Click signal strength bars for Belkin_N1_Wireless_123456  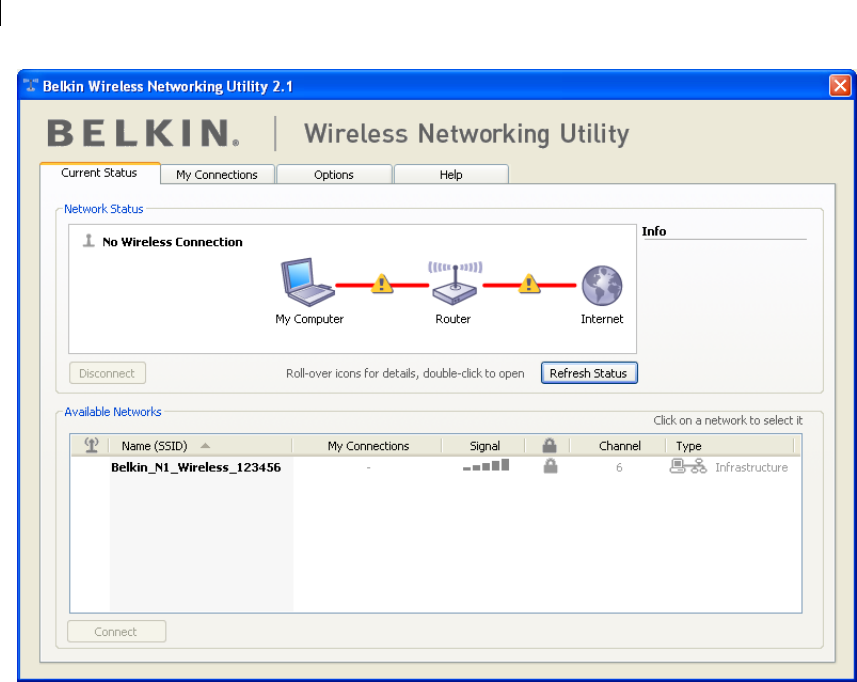point(486,466)
